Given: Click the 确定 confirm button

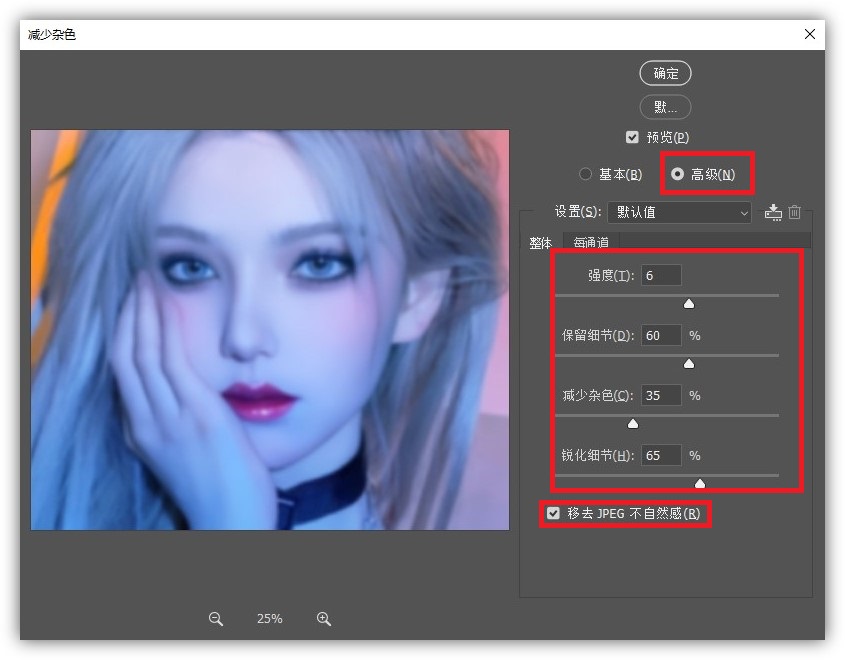Looking at the screenshot, I should point(665,73).
